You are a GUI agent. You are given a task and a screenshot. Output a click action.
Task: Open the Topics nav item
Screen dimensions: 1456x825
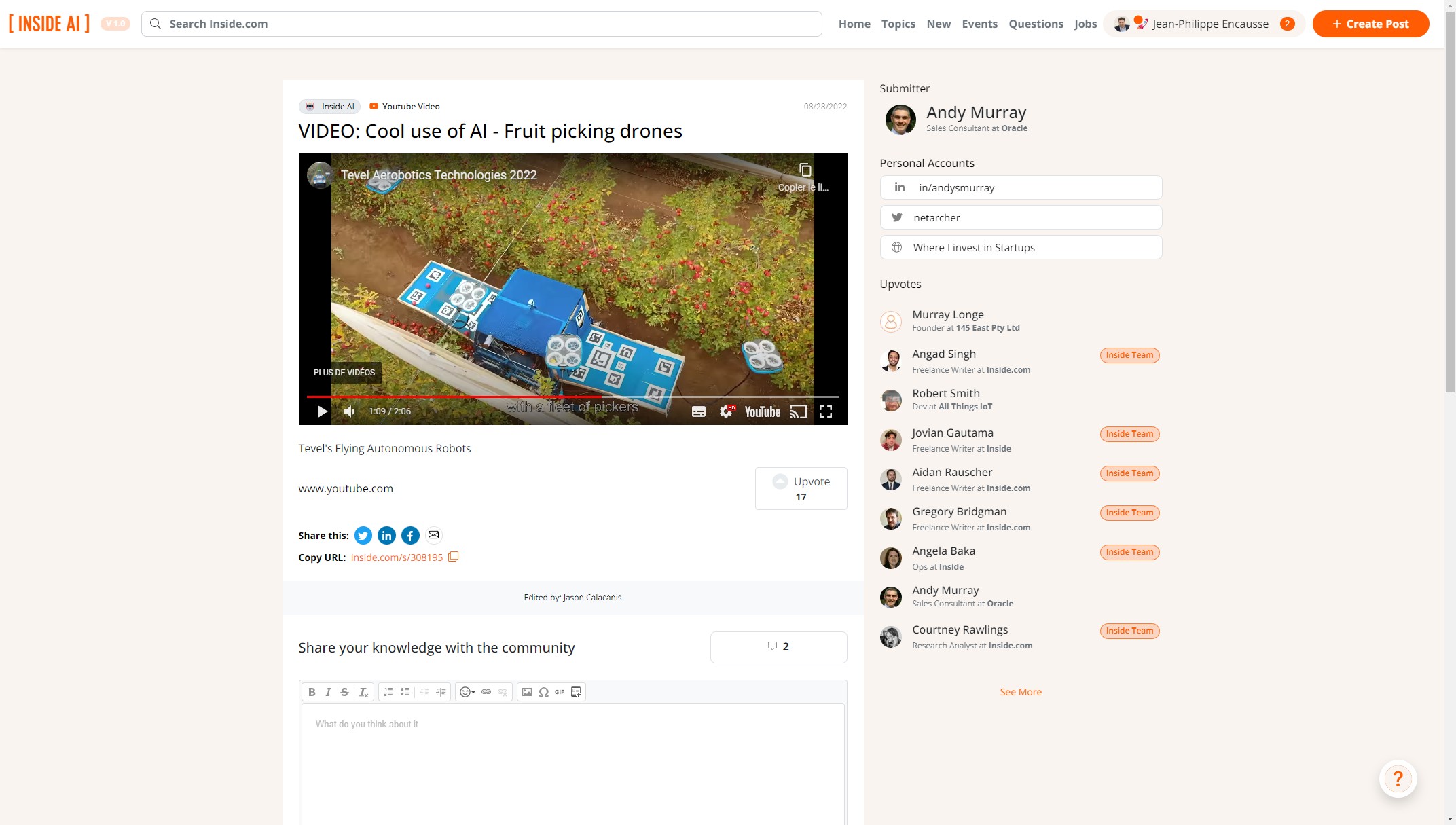tap(898, 24)
